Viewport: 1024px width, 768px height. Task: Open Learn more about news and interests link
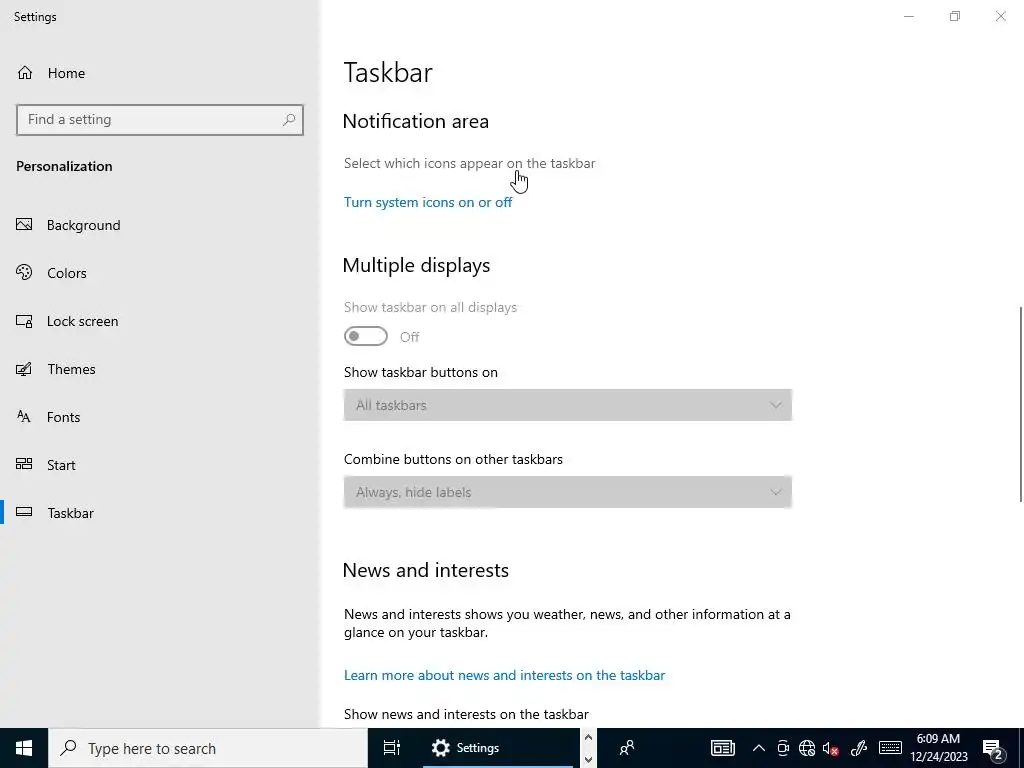click(504, 675)
